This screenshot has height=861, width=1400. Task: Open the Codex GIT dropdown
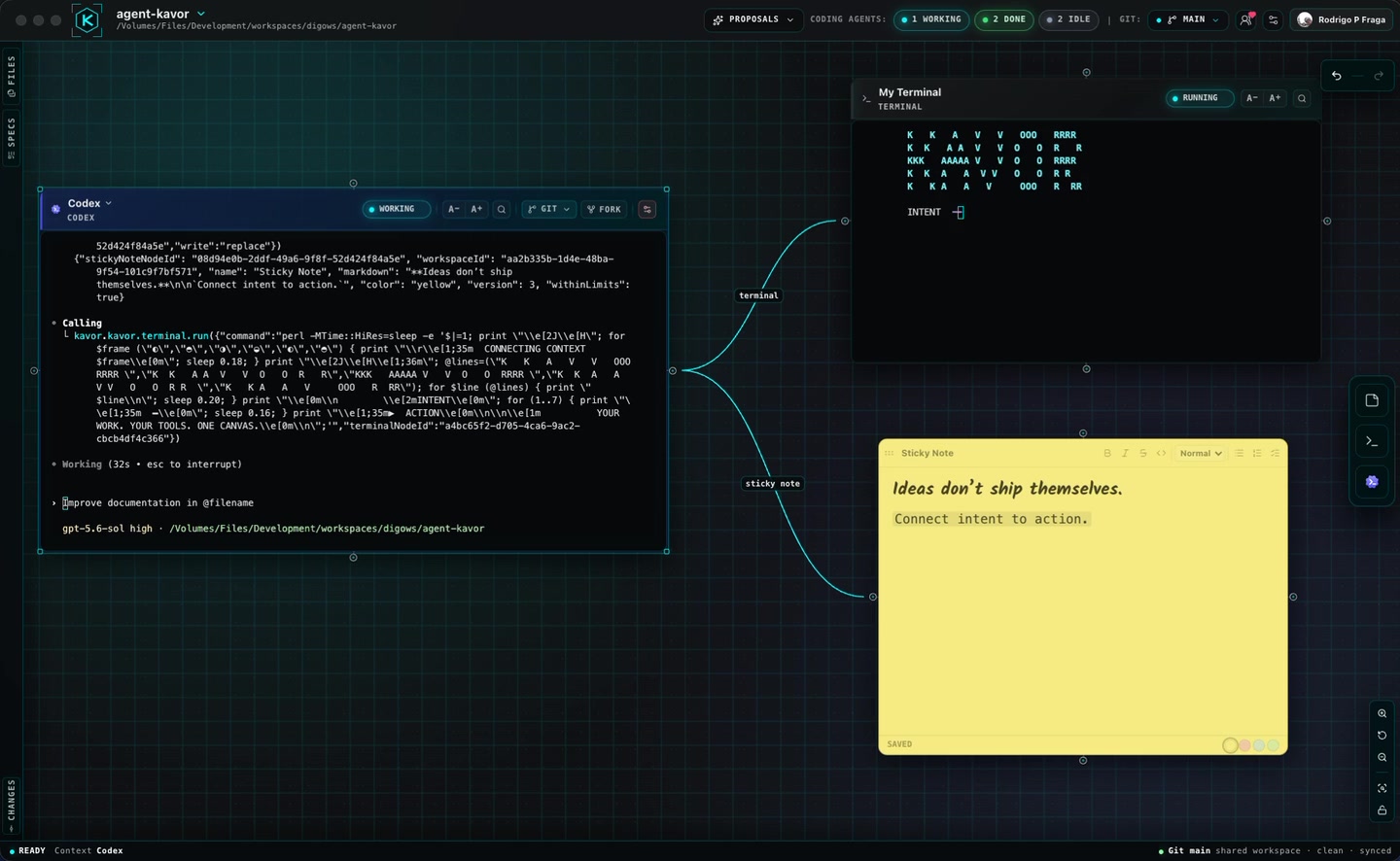pos(548,209)
